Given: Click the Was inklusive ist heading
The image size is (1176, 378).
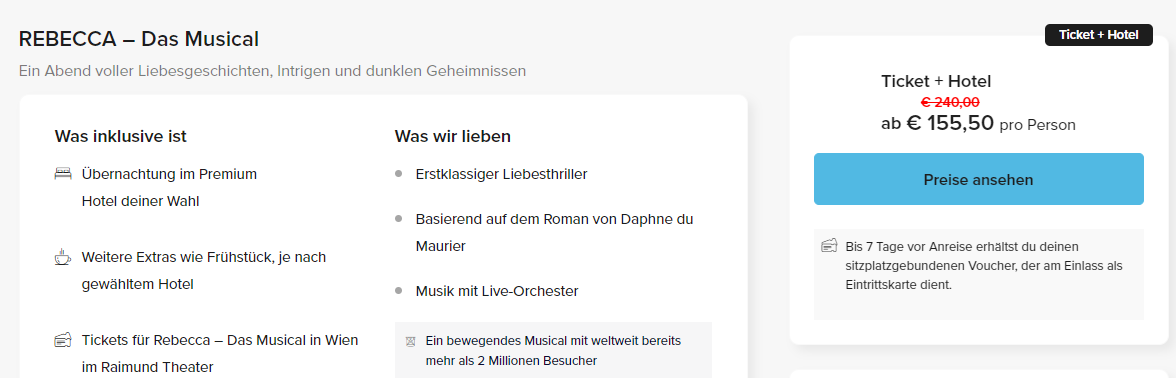Looking at the screenshot, I should (121, 136).
